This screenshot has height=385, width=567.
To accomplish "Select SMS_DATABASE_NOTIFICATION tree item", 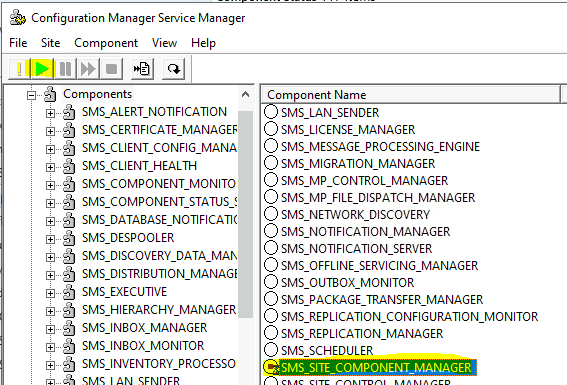I will 159,220.
